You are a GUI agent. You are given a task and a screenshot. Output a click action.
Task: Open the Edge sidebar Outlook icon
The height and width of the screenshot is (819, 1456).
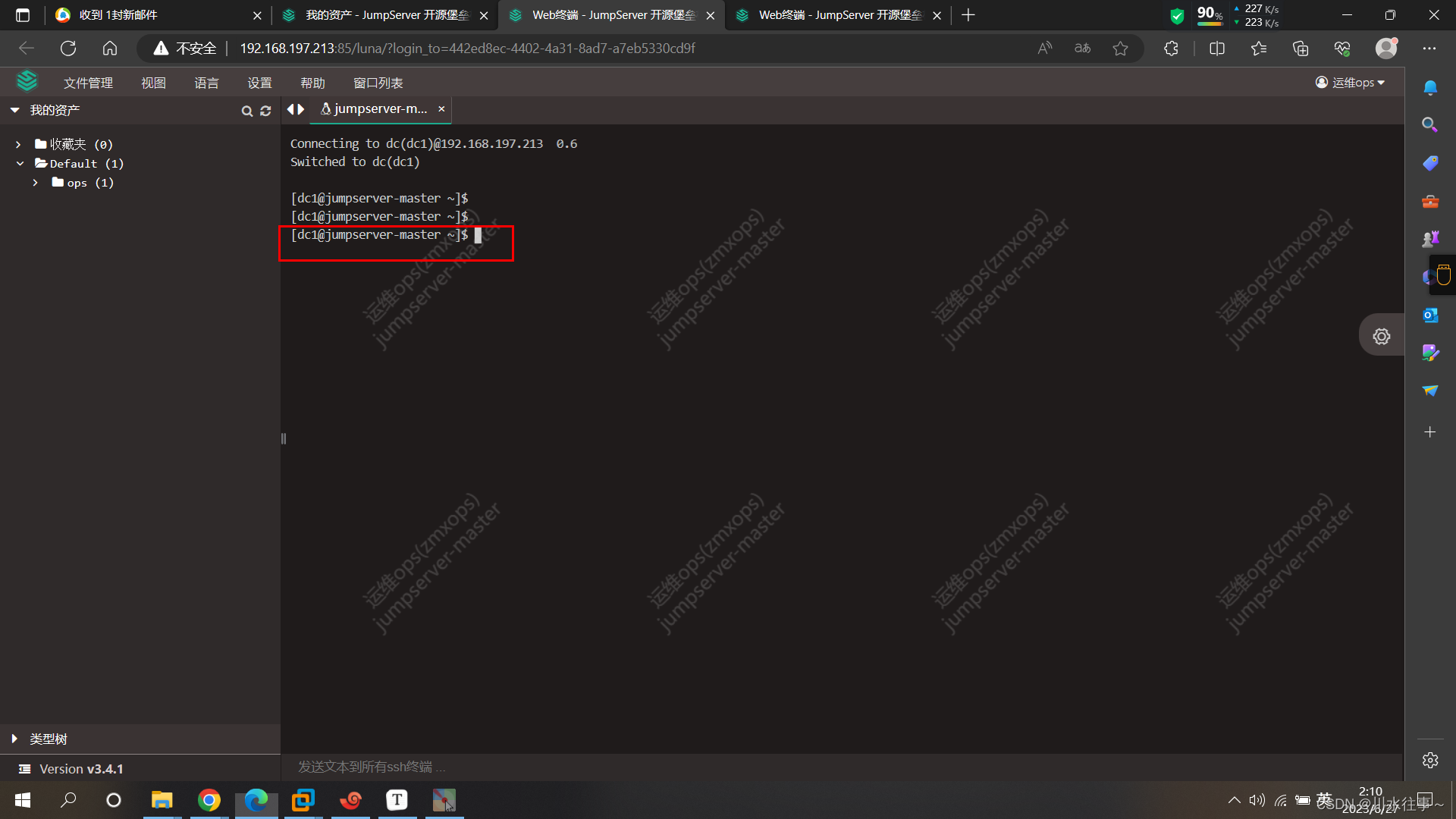[1429, 315]
